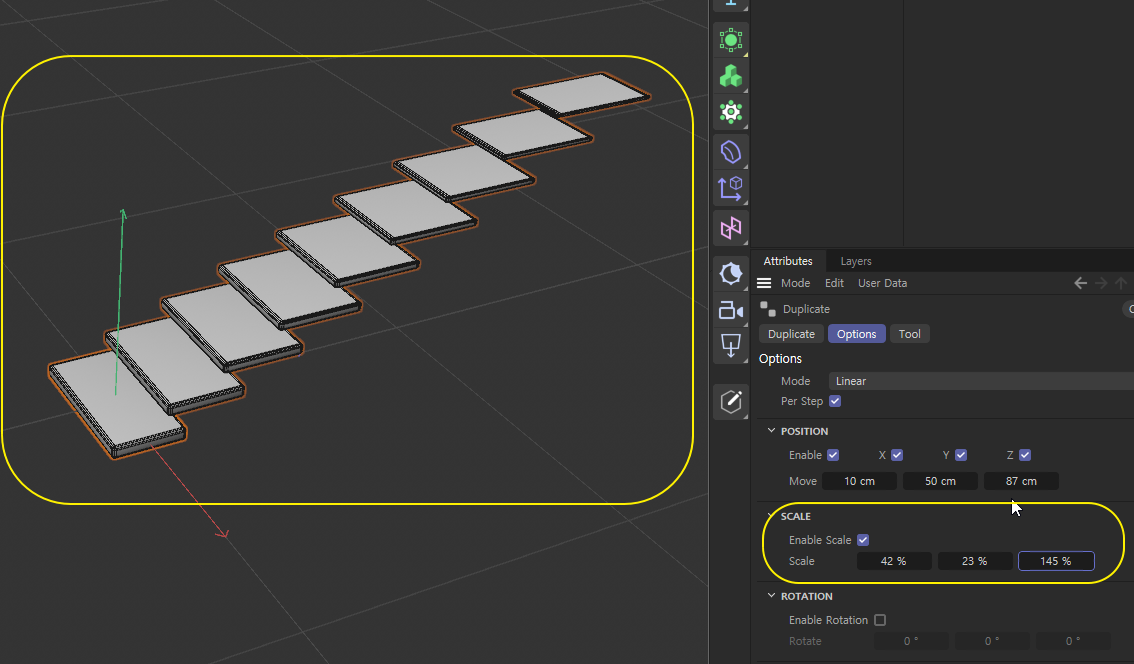
Task: Switch to the Layers tab
Action: (856, 261)
